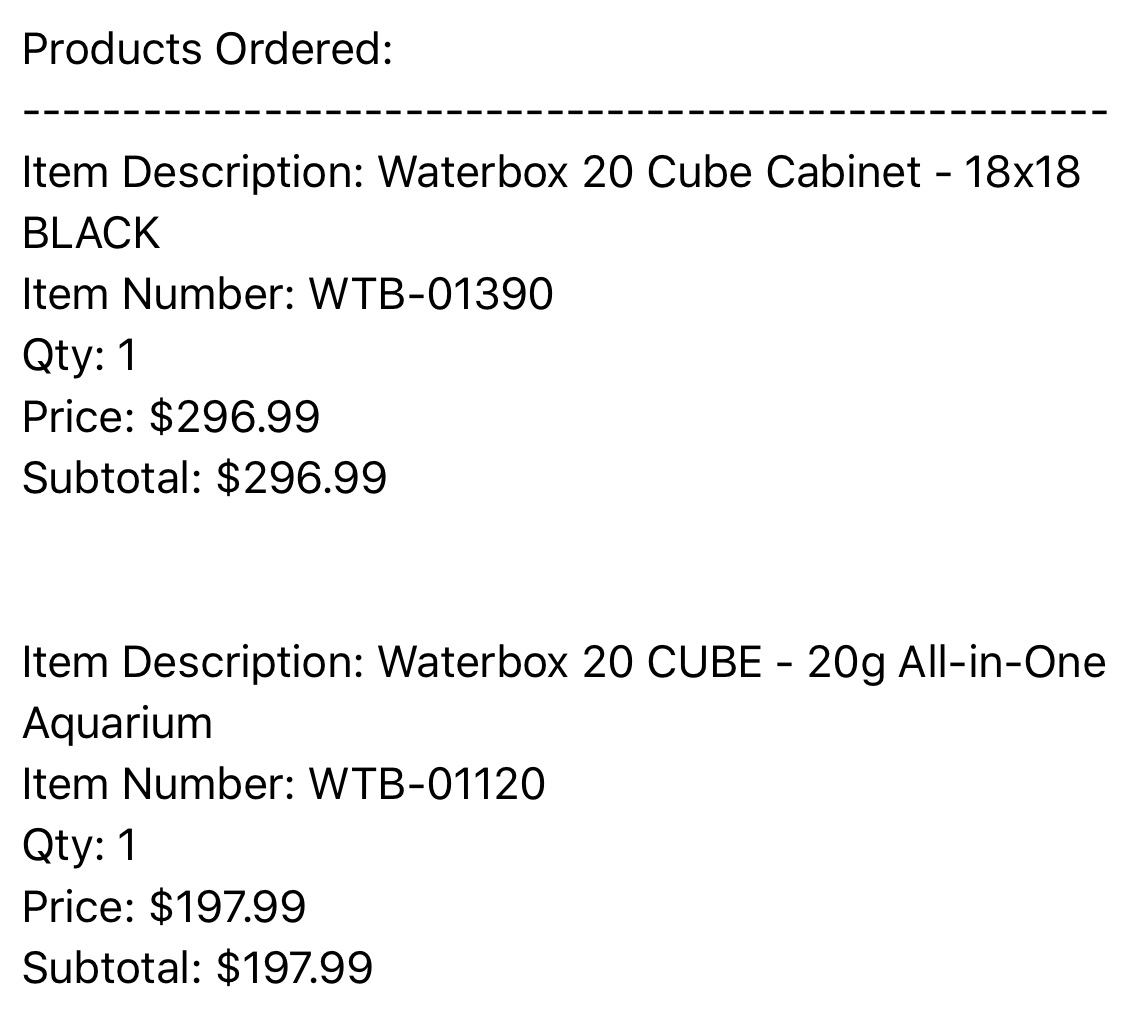
Task: Click the BLACK color text line
Action: [x=91, y=234]
